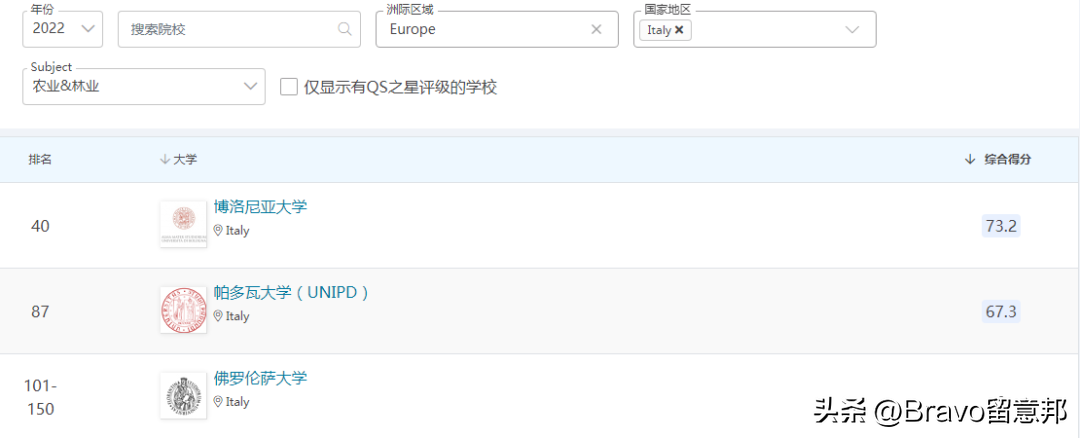Open the 年份 2022 year dropdown
1080x438 pixels.
pos(63,29)
